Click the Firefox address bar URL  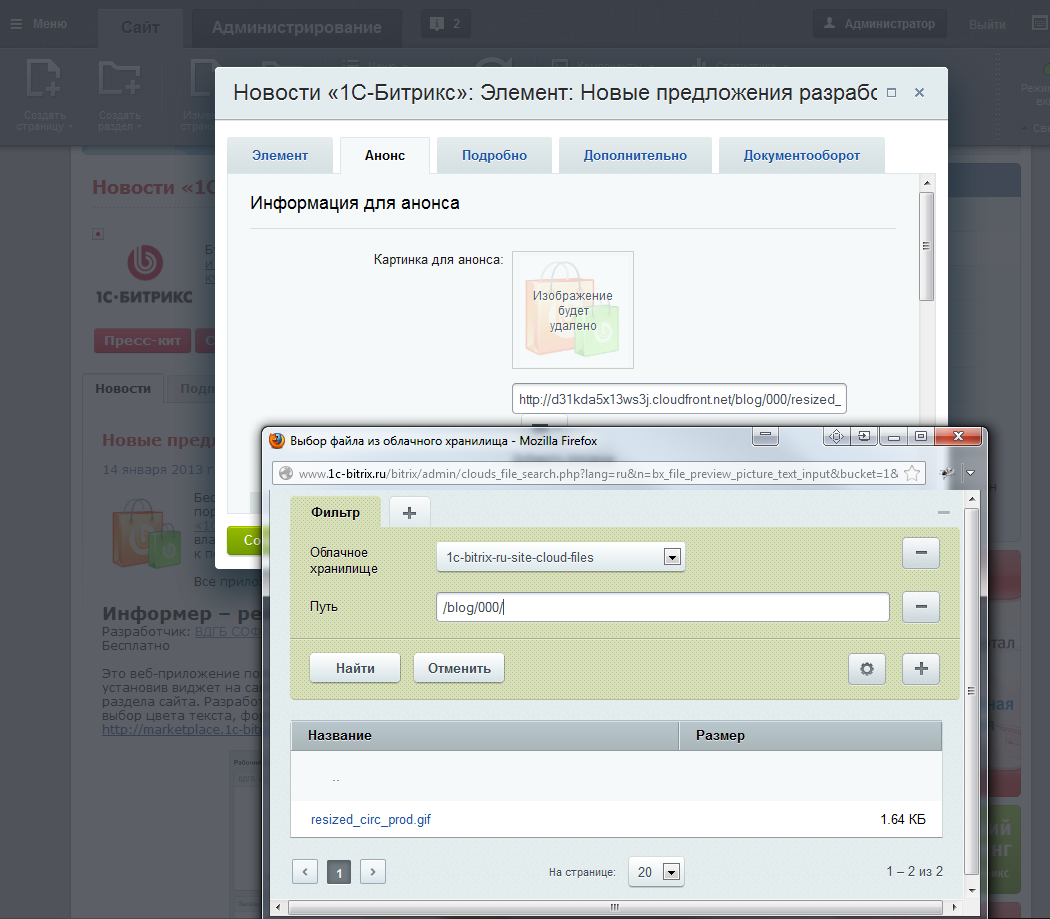598,474
